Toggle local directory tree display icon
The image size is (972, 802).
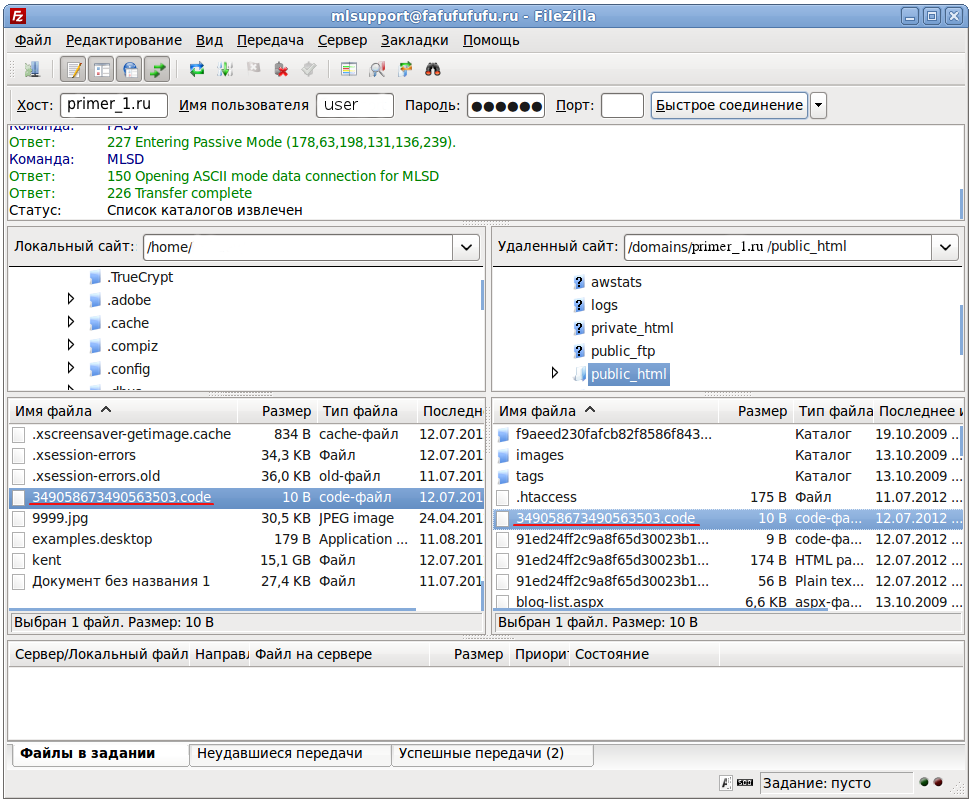pyautogui.click(x=102, y=69)
